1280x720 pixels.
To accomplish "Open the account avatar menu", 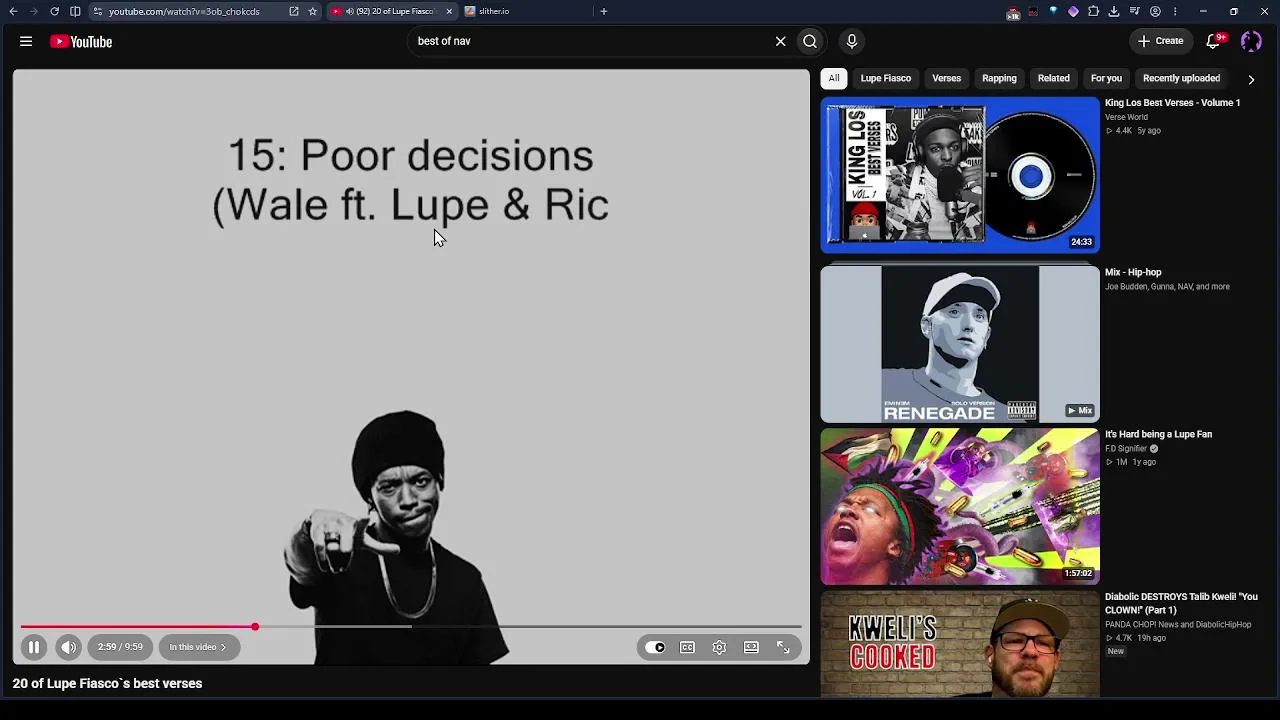I will (x=1251, y=41).
